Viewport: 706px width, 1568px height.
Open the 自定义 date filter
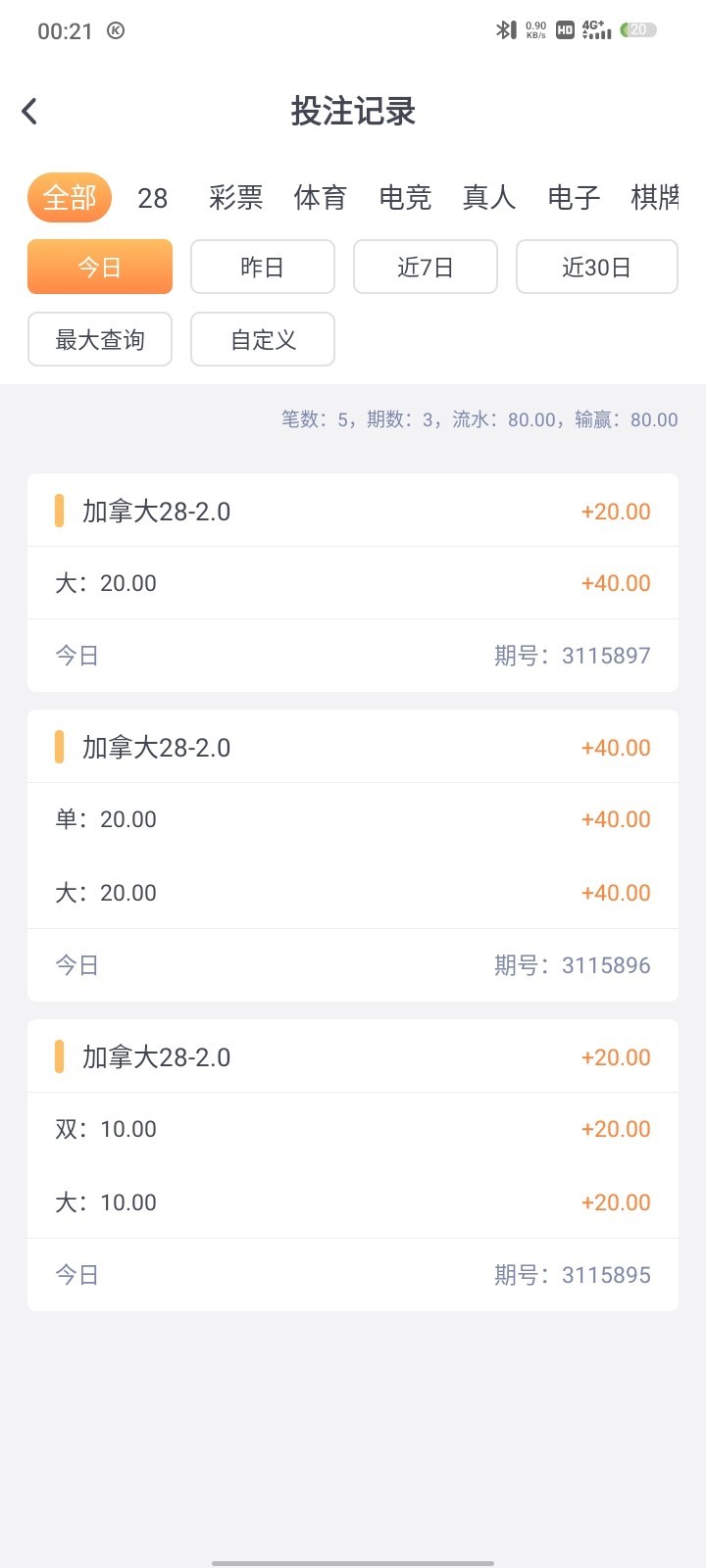click(263, 339)
